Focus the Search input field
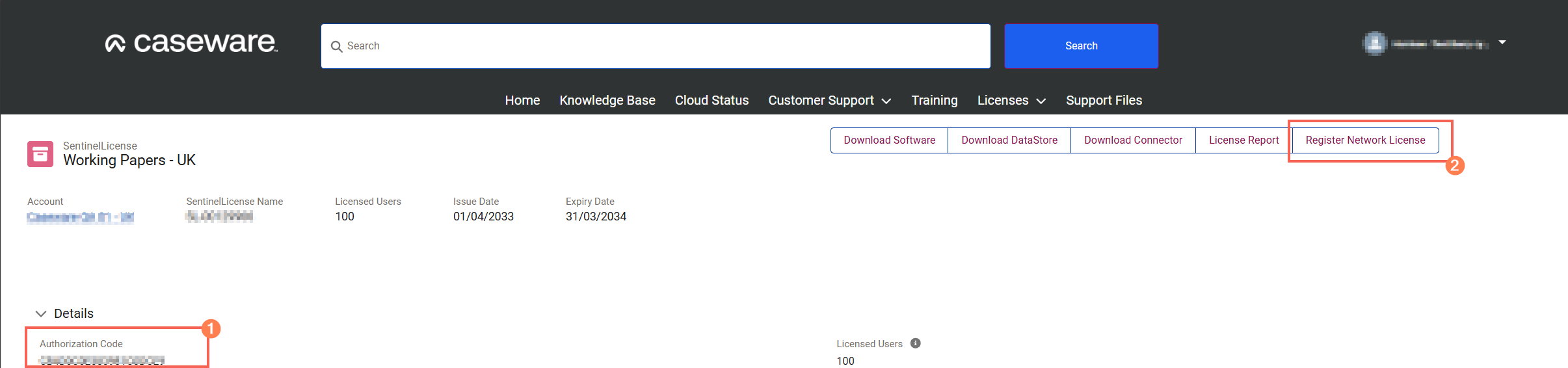The height and width of the screenshot is (368, 1568). pos(656,46)
